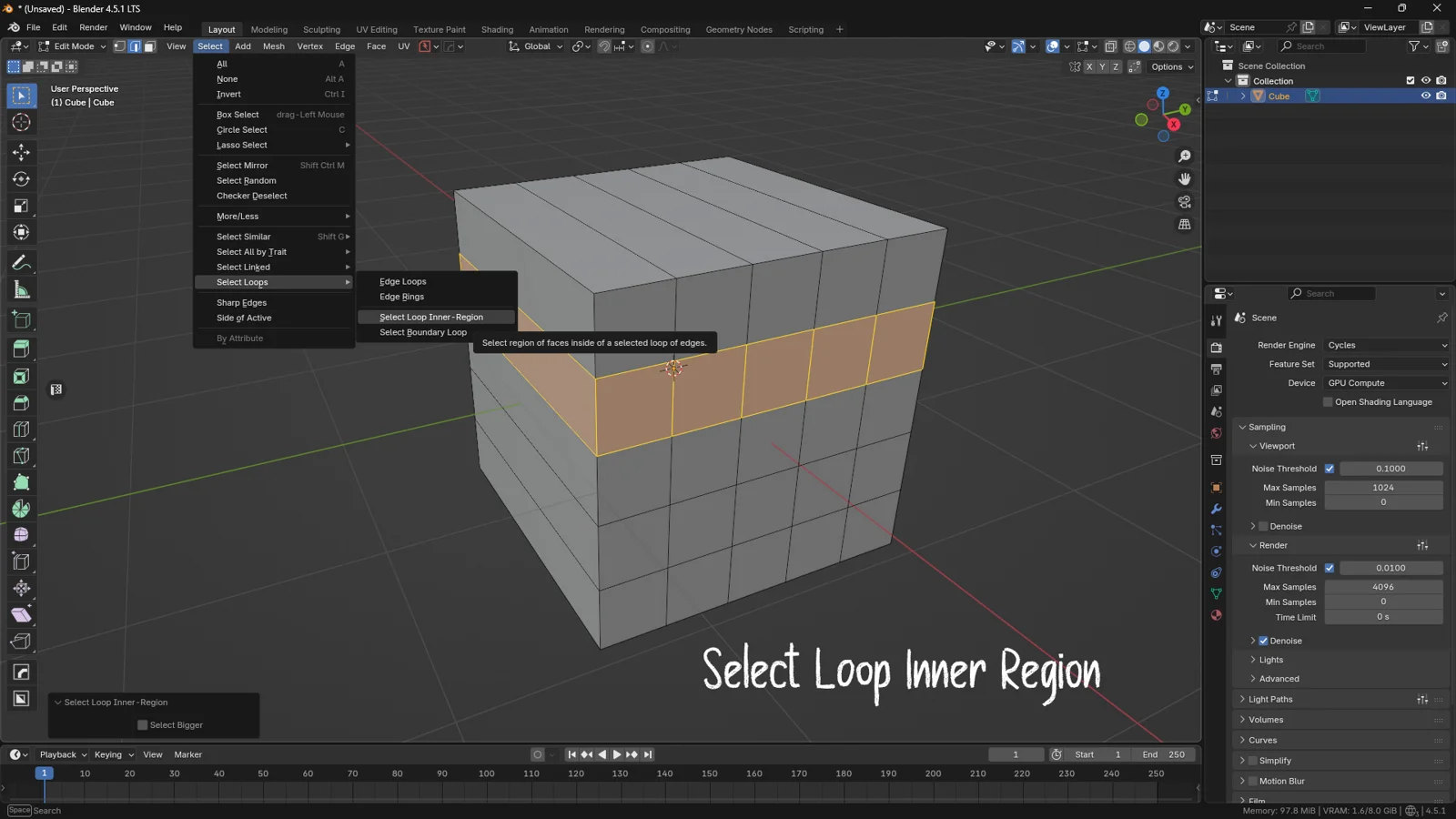Select the Poly Build tool

click(21, 482)
